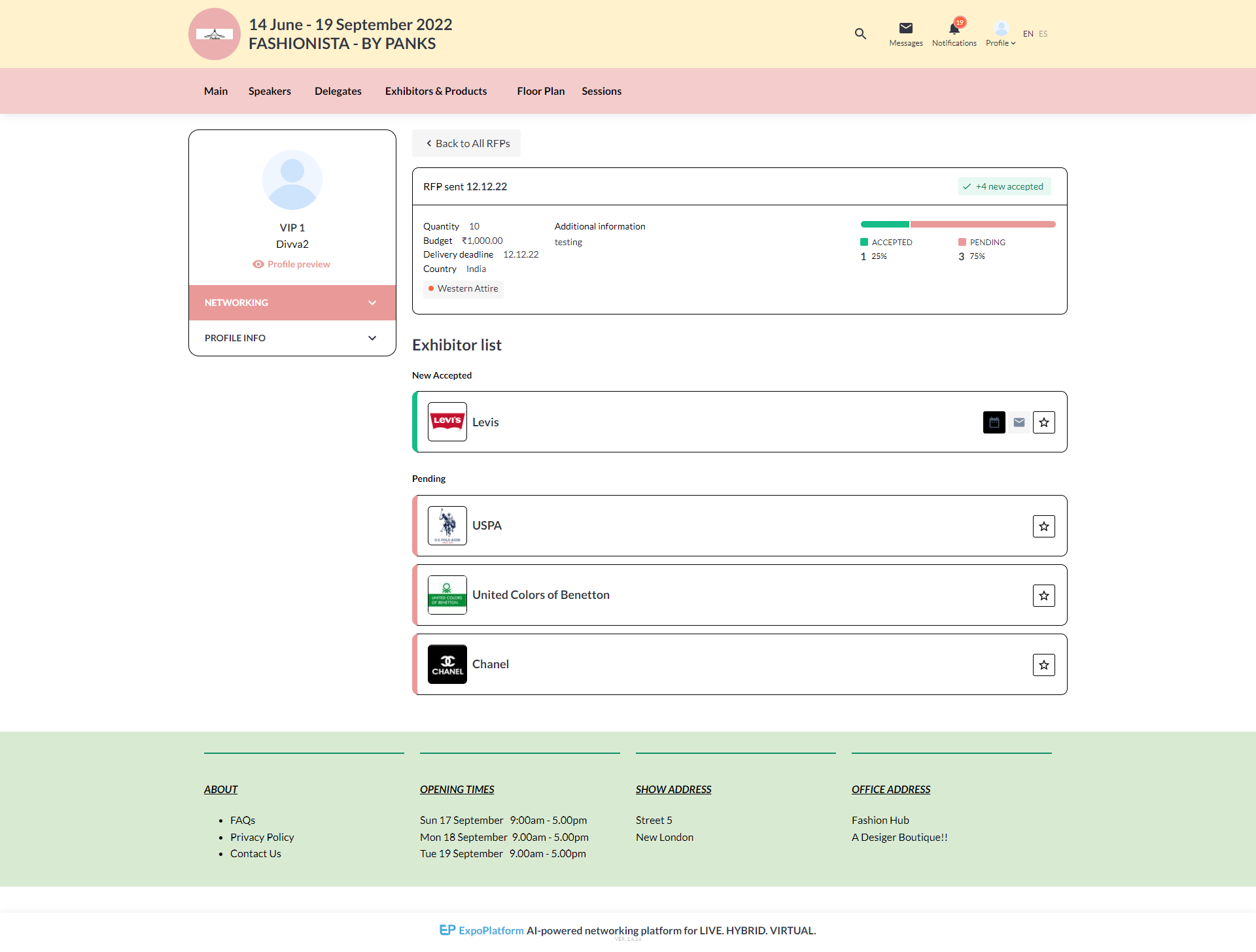Toggle favorite star for USPA

point(1043,526)
